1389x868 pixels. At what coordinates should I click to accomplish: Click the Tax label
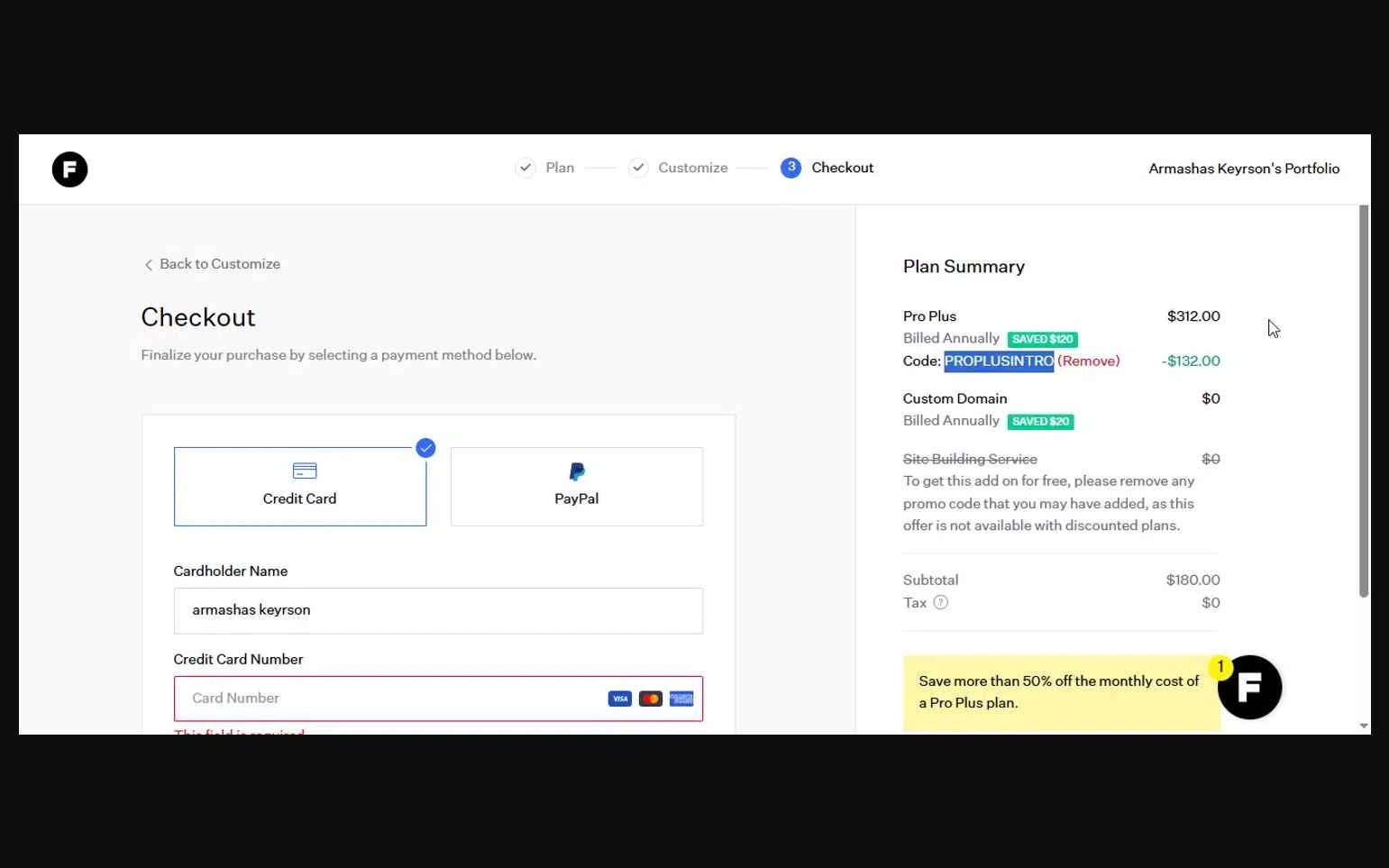click(x=915, y=602)
